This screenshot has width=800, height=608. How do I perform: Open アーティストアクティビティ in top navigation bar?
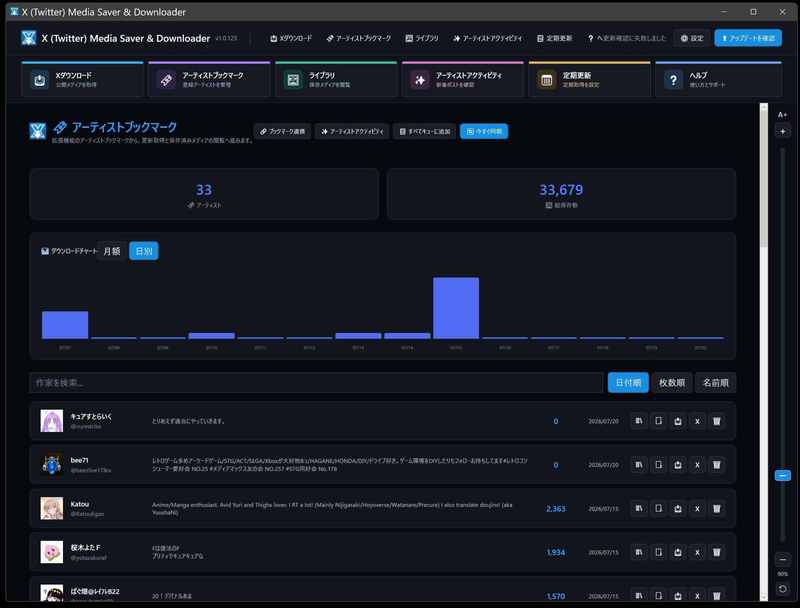488,38
